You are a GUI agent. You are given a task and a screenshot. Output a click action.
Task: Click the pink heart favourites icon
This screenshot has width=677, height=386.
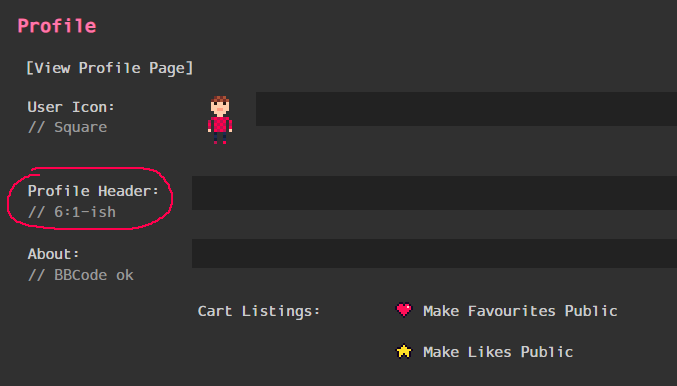[404, 310]
